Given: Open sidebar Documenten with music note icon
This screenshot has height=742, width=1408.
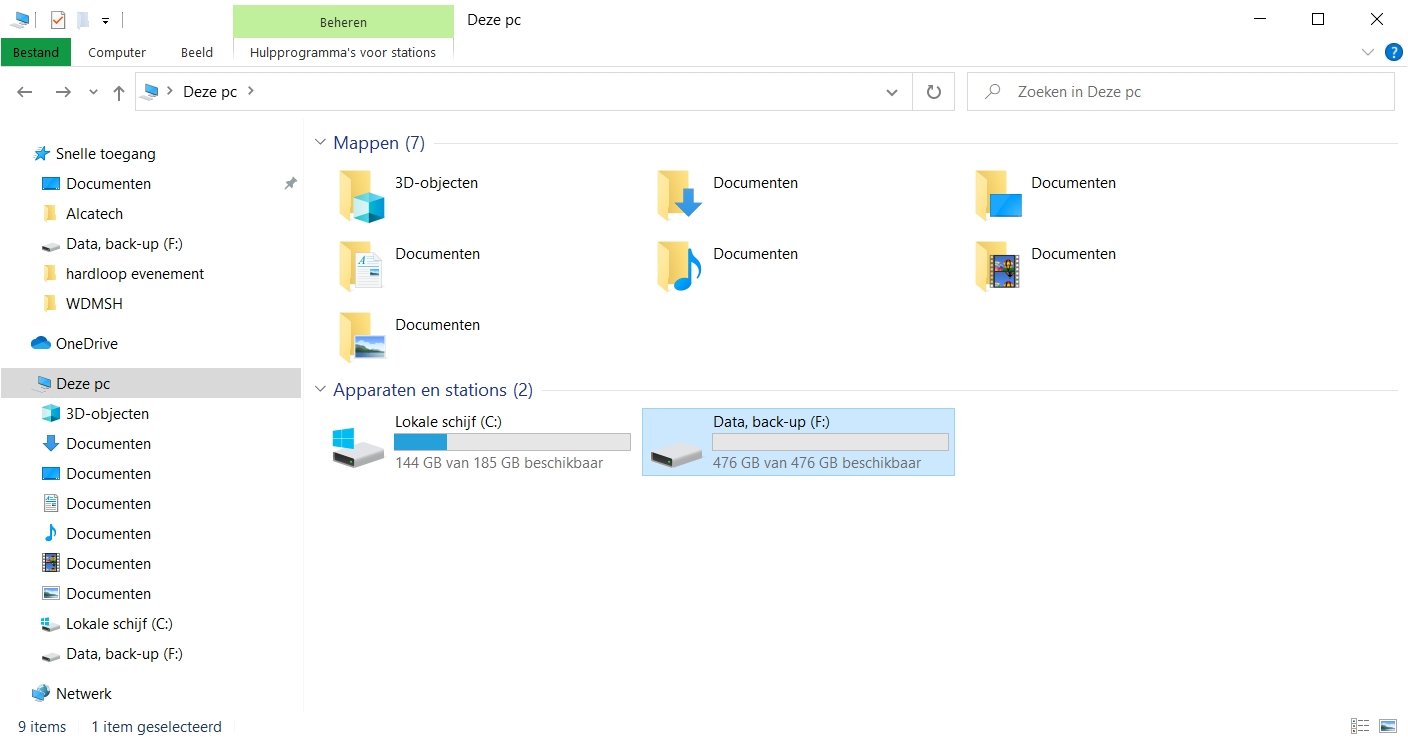Looking at the screenshot, I should point(109,534).
